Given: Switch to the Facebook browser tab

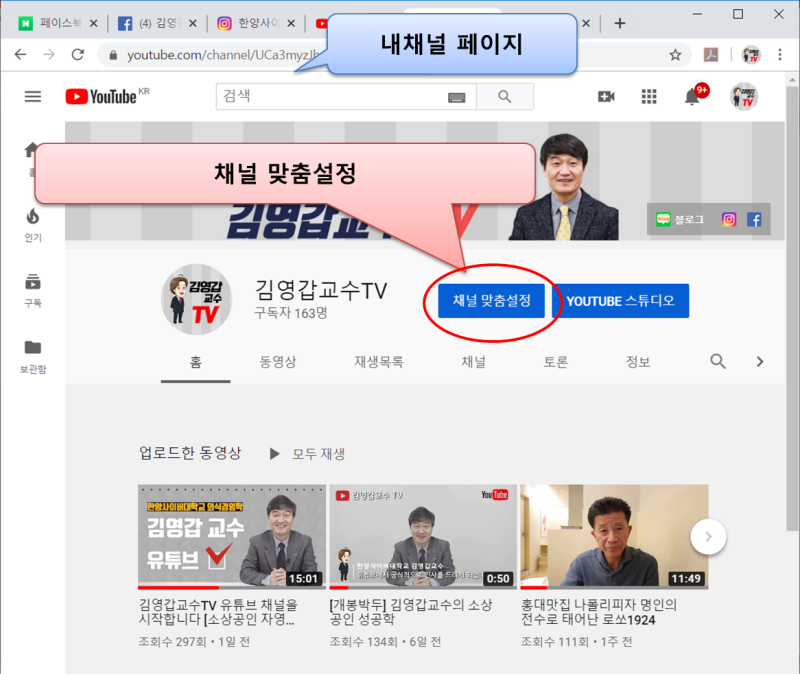Looking at the screenshot, I should pos(151,23).
